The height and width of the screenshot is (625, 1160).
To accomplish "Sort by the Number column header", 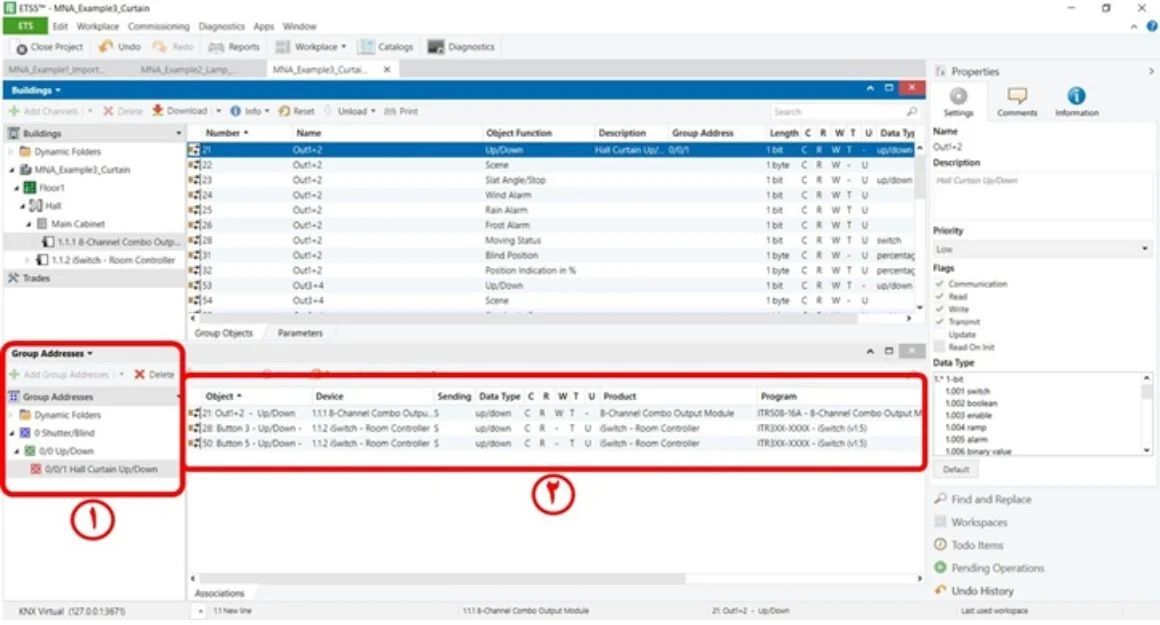I will click(x=226, y=133).
